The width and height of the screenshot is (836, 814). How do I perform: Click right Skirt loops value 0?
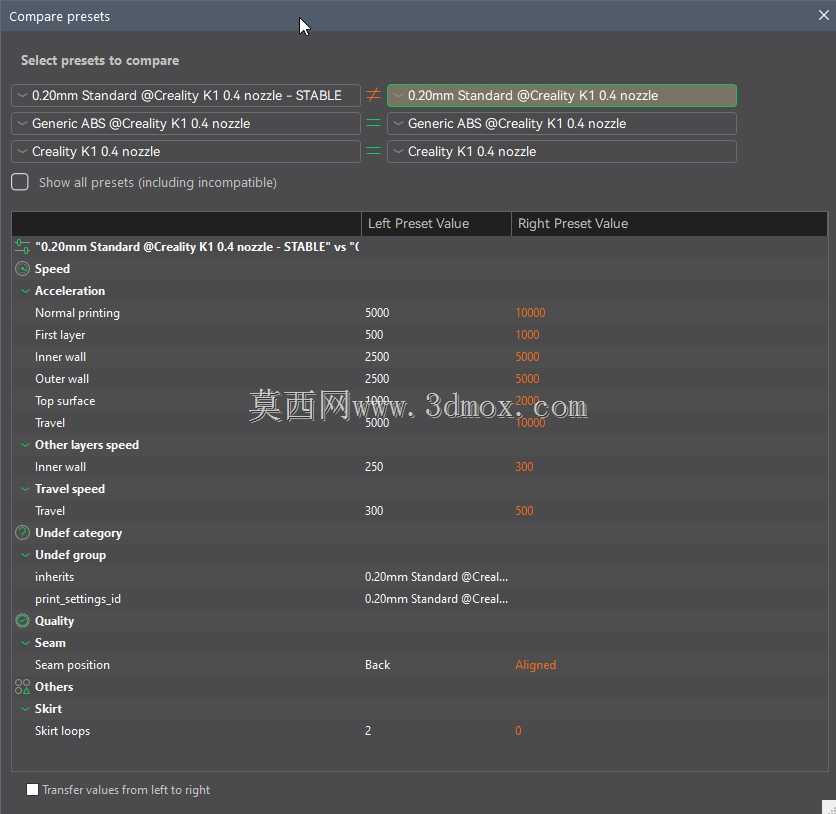(x=518, y=731)
